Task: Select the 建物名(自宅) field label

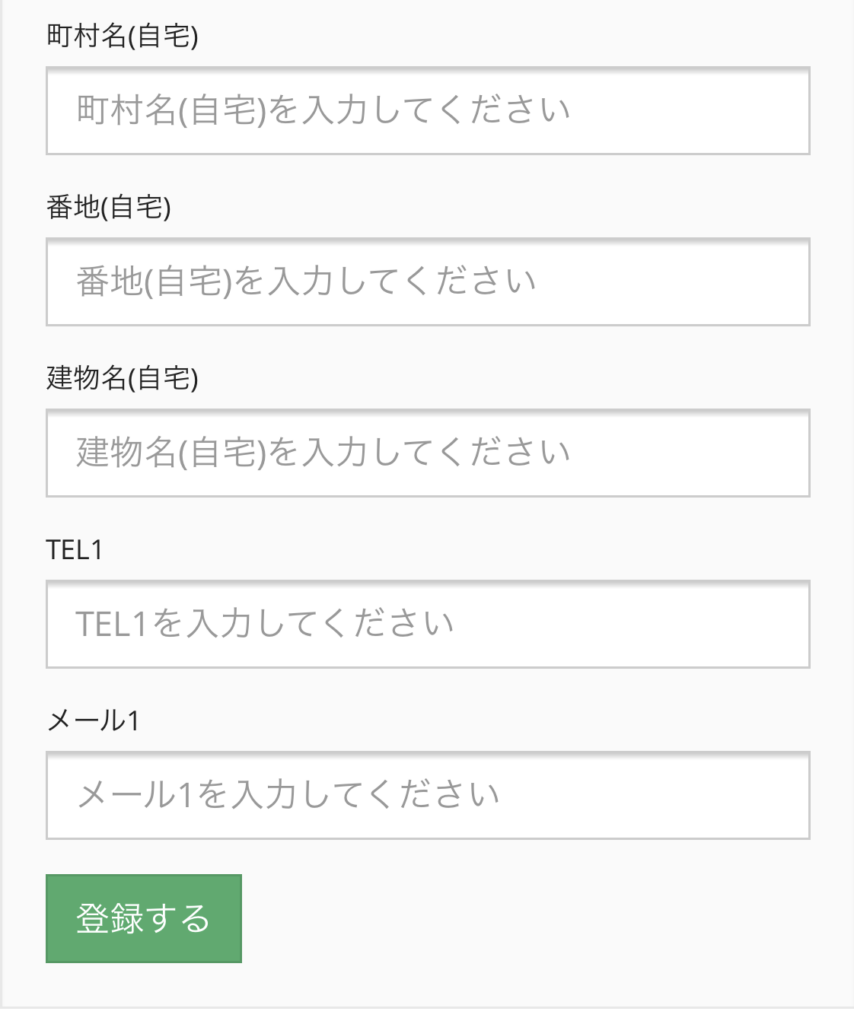Action: point(122,378)
